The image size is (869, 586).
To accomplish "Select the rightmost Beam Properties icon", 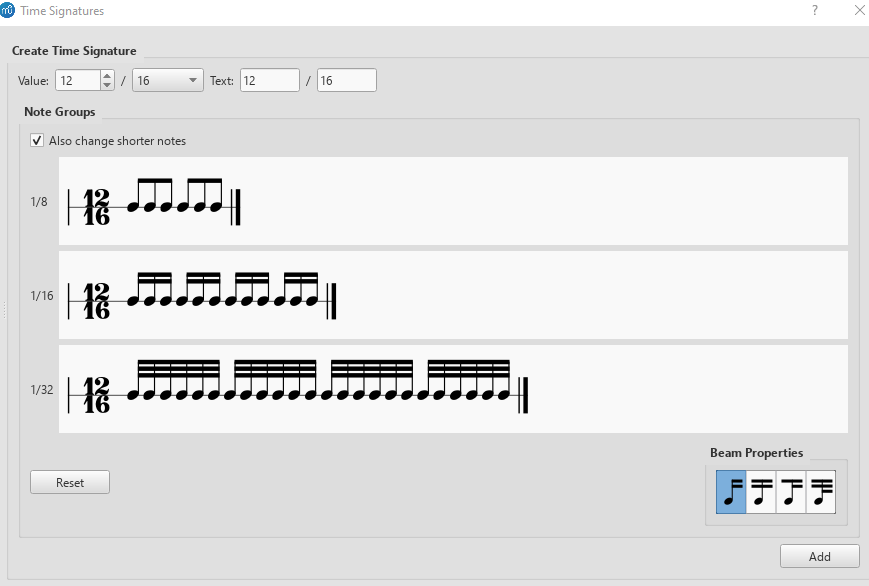I will point(821,491).
